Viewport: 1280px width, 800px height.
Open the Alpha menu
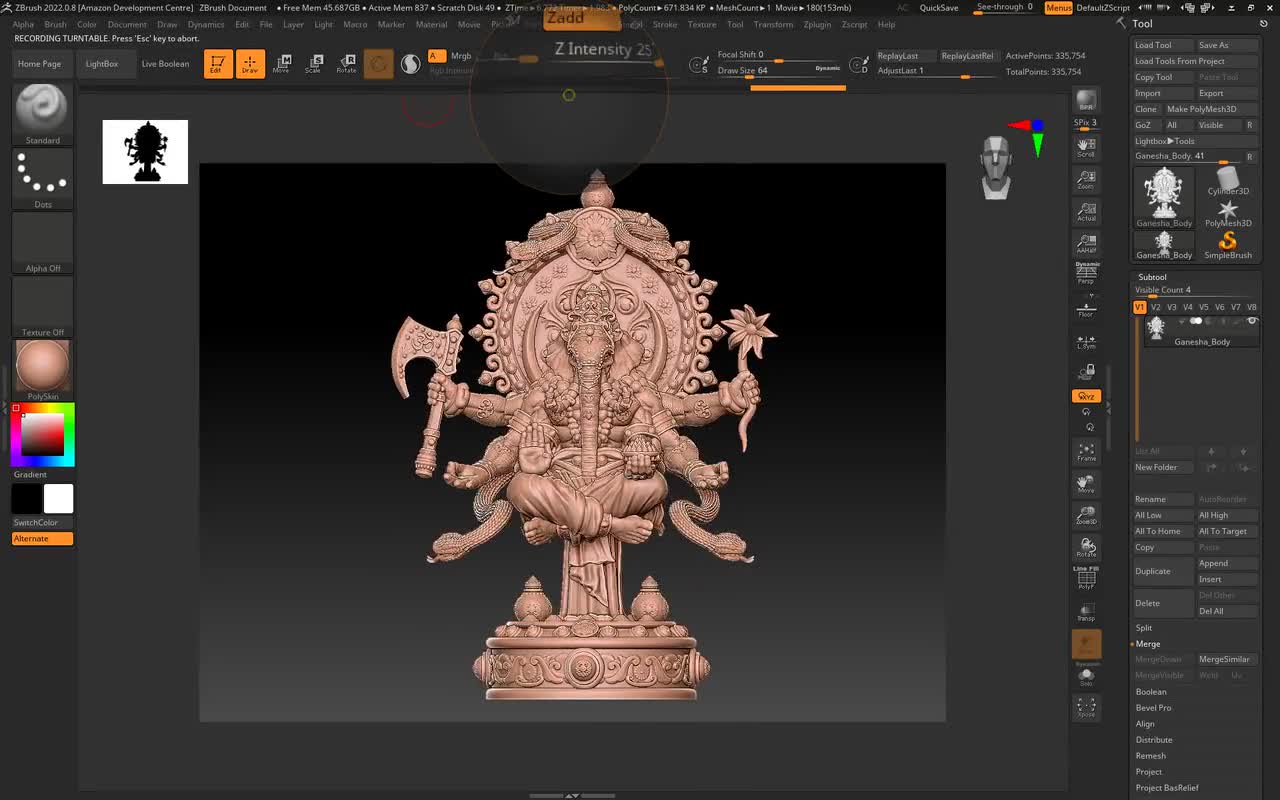click(x=23, y=24)
